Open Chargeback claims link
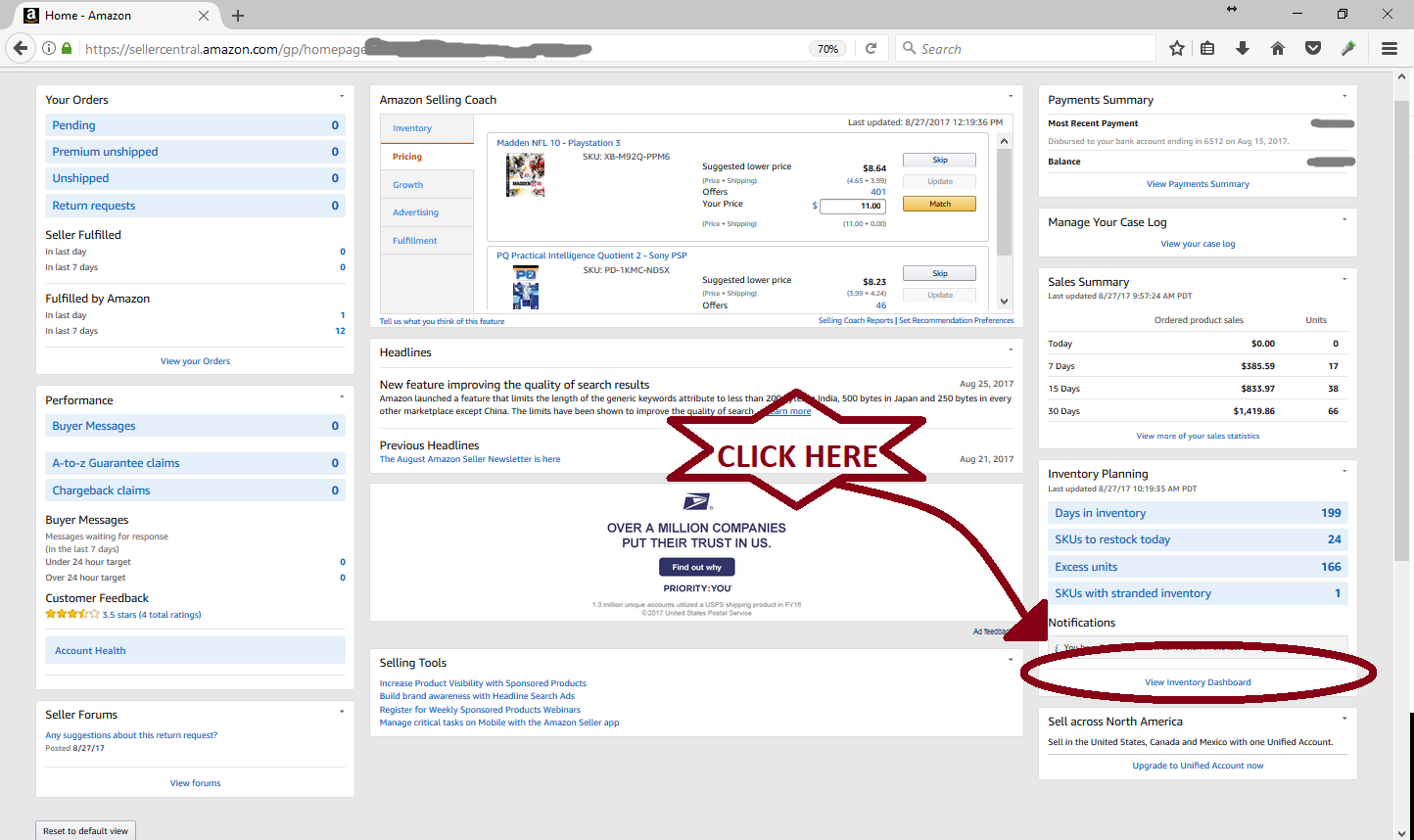Image resolution: width=1414 pixels, height=840 pixels. click(195, 490)
